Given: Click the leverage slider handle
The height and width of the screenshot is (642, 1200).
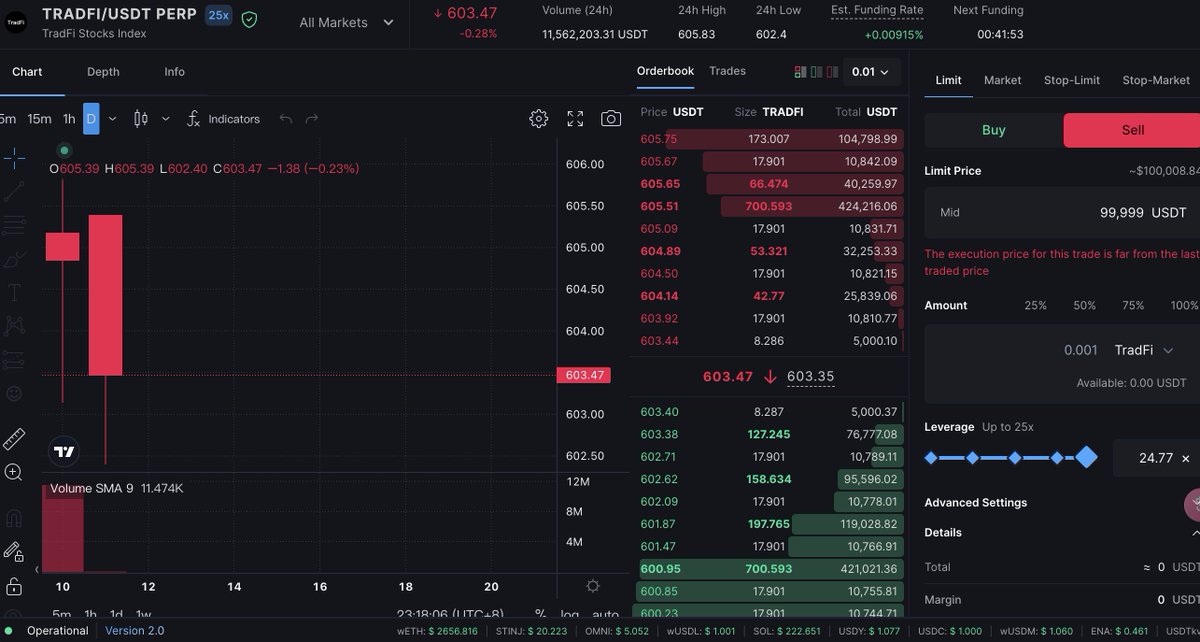Looking at the screenshot, I should pyautogui.click(x=1086, y=457).
